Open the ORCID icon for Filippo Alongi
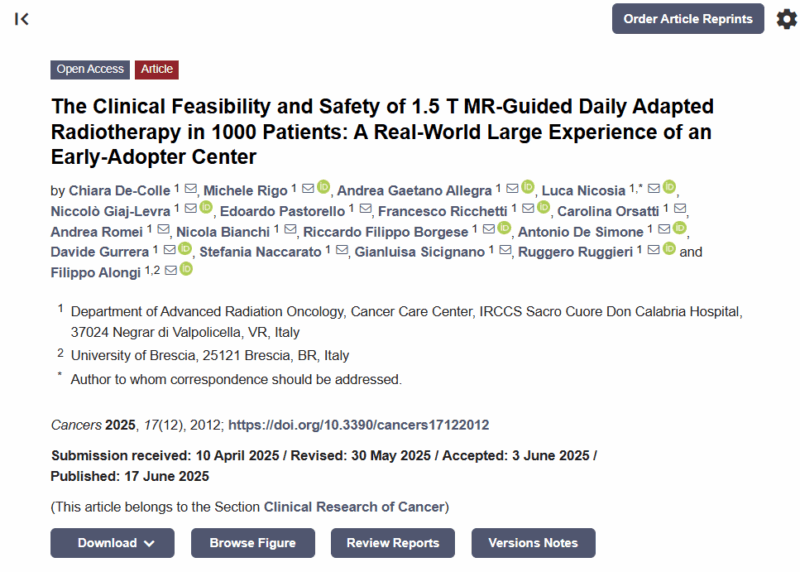Viewport: 800px width, 572px height. [x=186, y=269]
